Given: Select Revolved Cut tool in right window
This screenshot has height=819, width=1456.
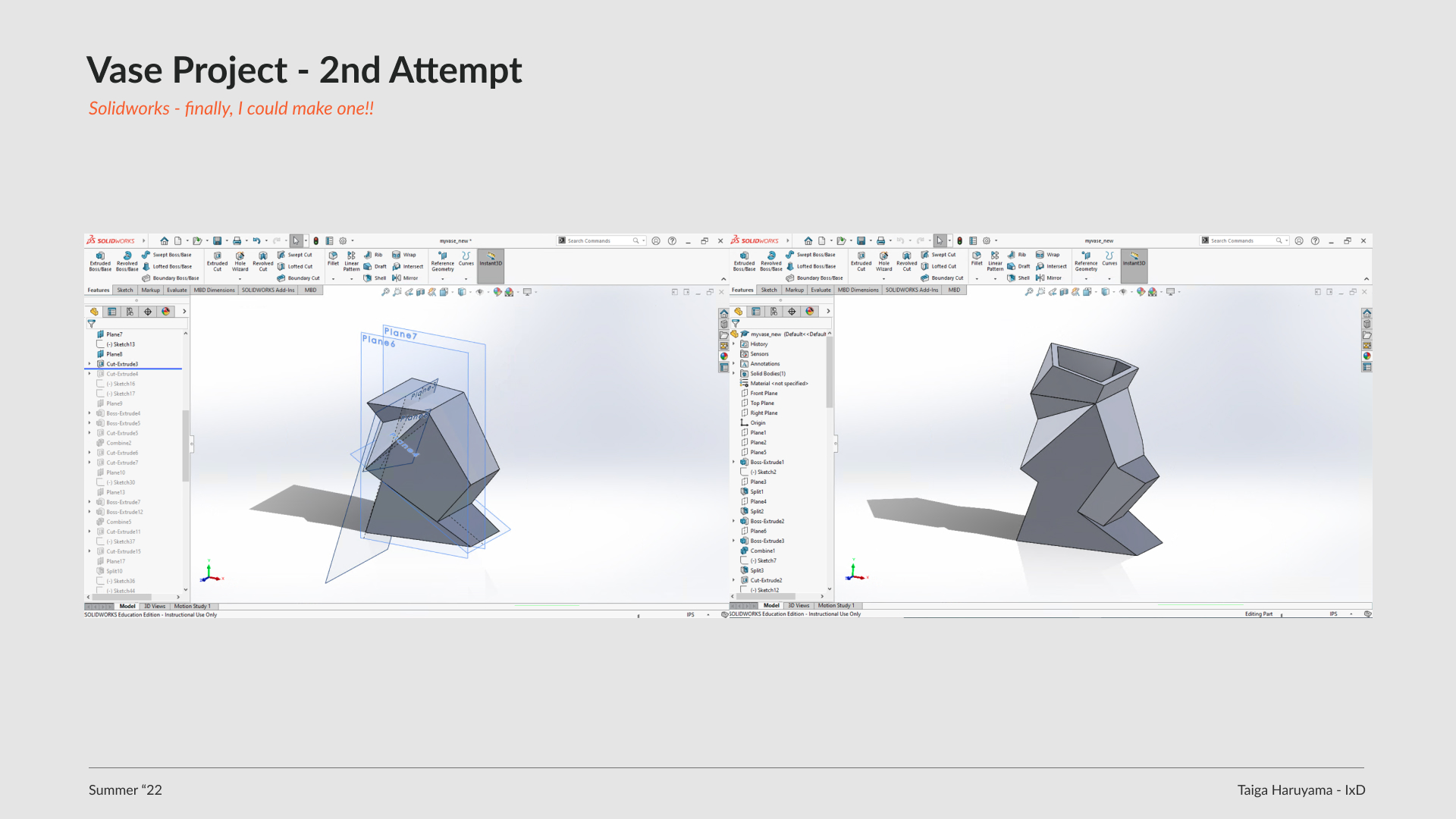Looking at the screenshot, I should (x=906, y=261).
